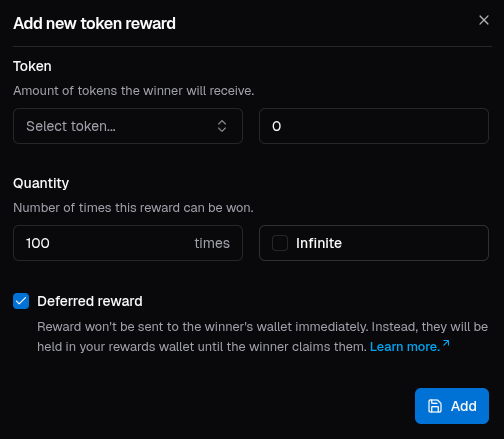Click the 'Add new token reward' dialog title

(x=94, y=23)
